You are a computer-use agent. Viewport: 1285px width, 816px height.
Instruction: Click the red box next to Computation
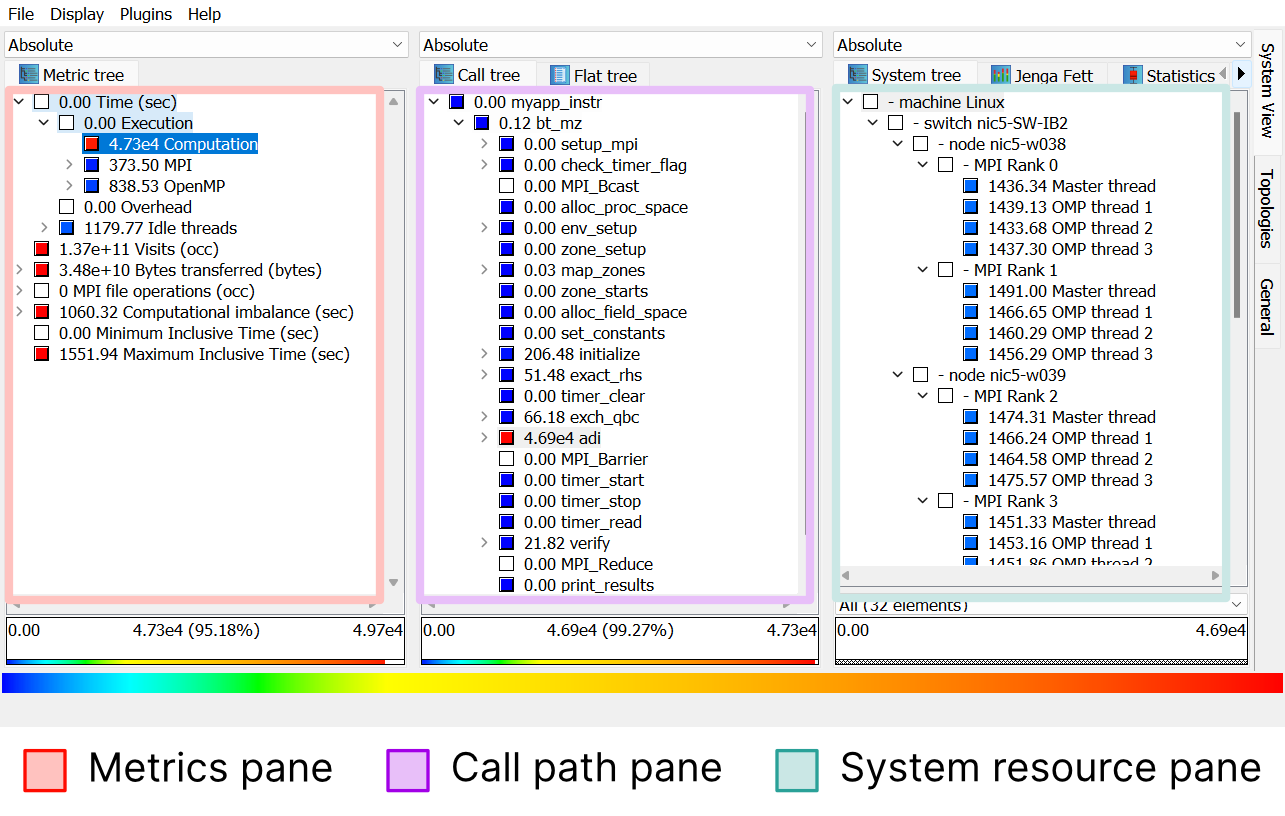(92, 144)
